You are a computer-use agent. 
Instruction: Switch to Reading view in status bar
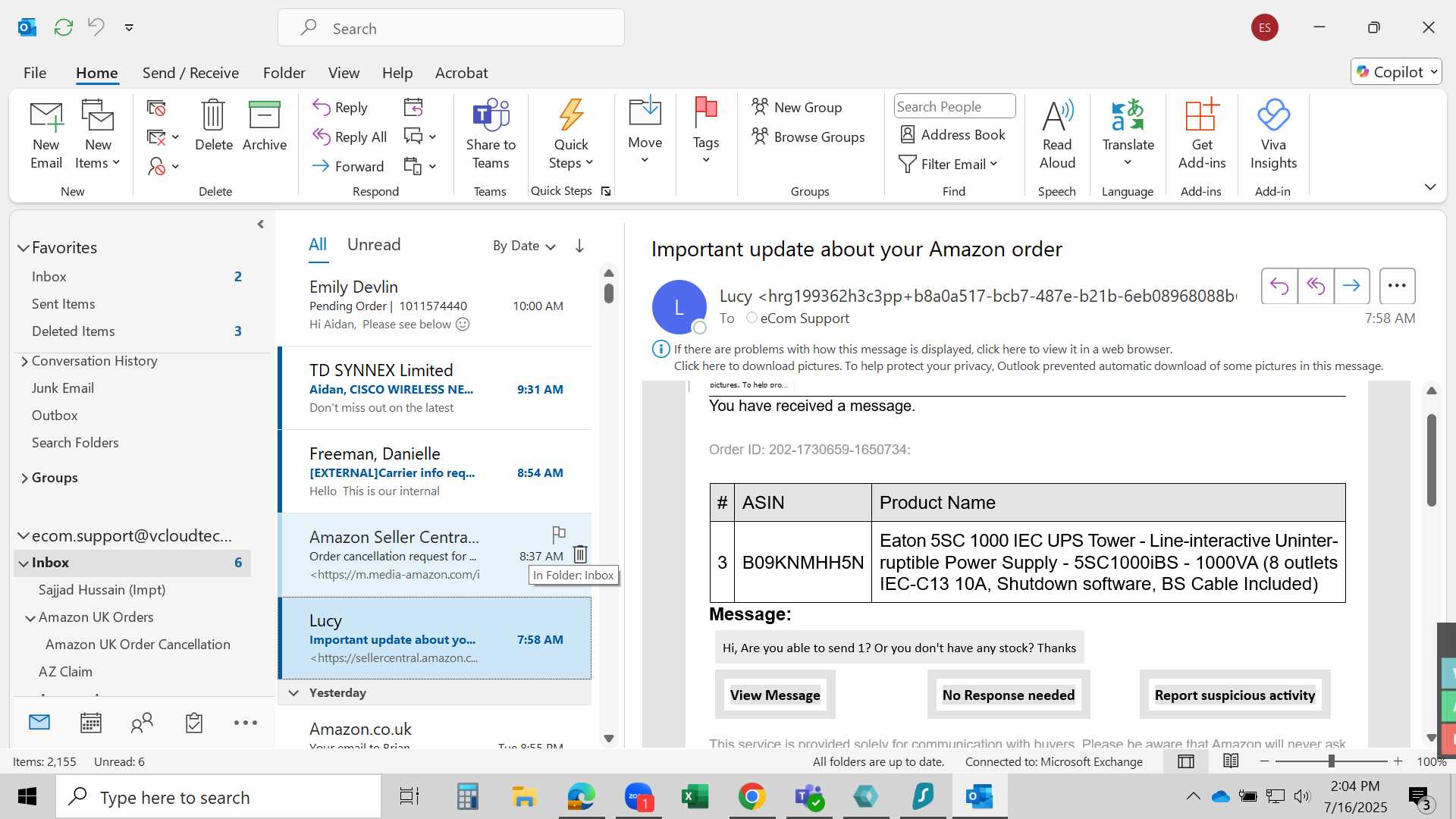[1231, 761]
